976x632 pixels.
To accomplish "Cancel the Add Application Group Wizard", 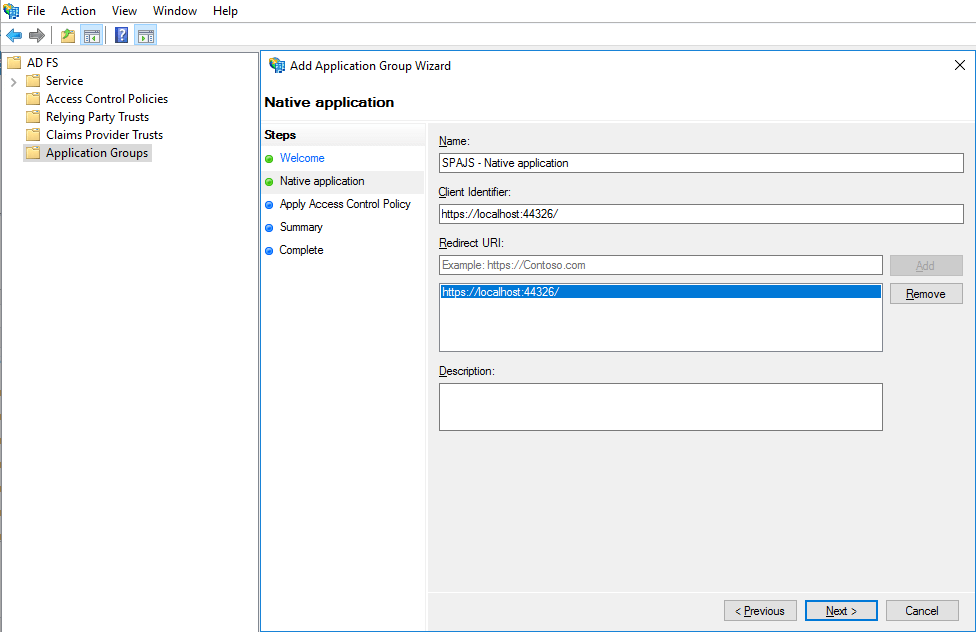I will [x=922, y=610].
